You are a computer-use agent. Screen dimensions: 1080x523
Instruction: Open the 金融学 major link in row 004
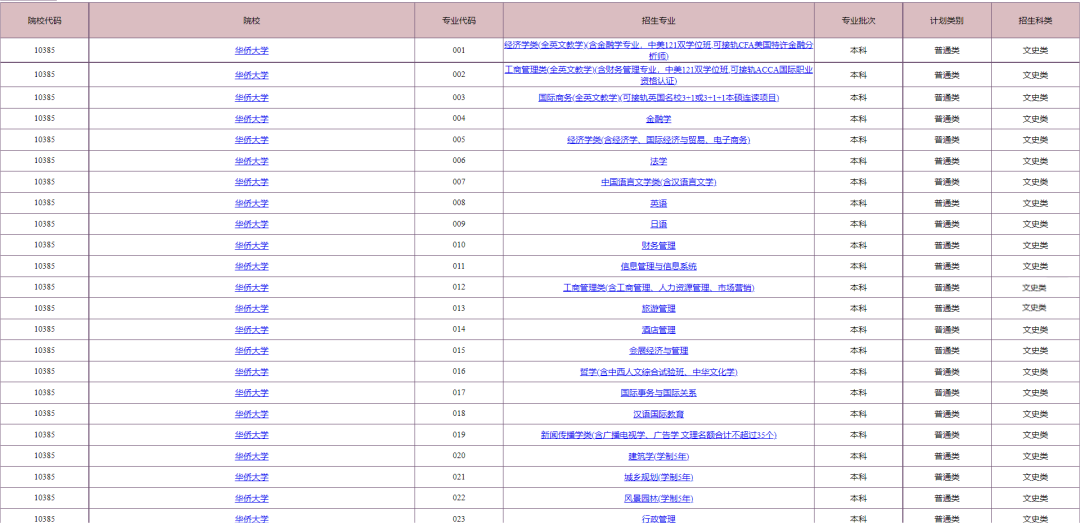click(x=658, y=119)
